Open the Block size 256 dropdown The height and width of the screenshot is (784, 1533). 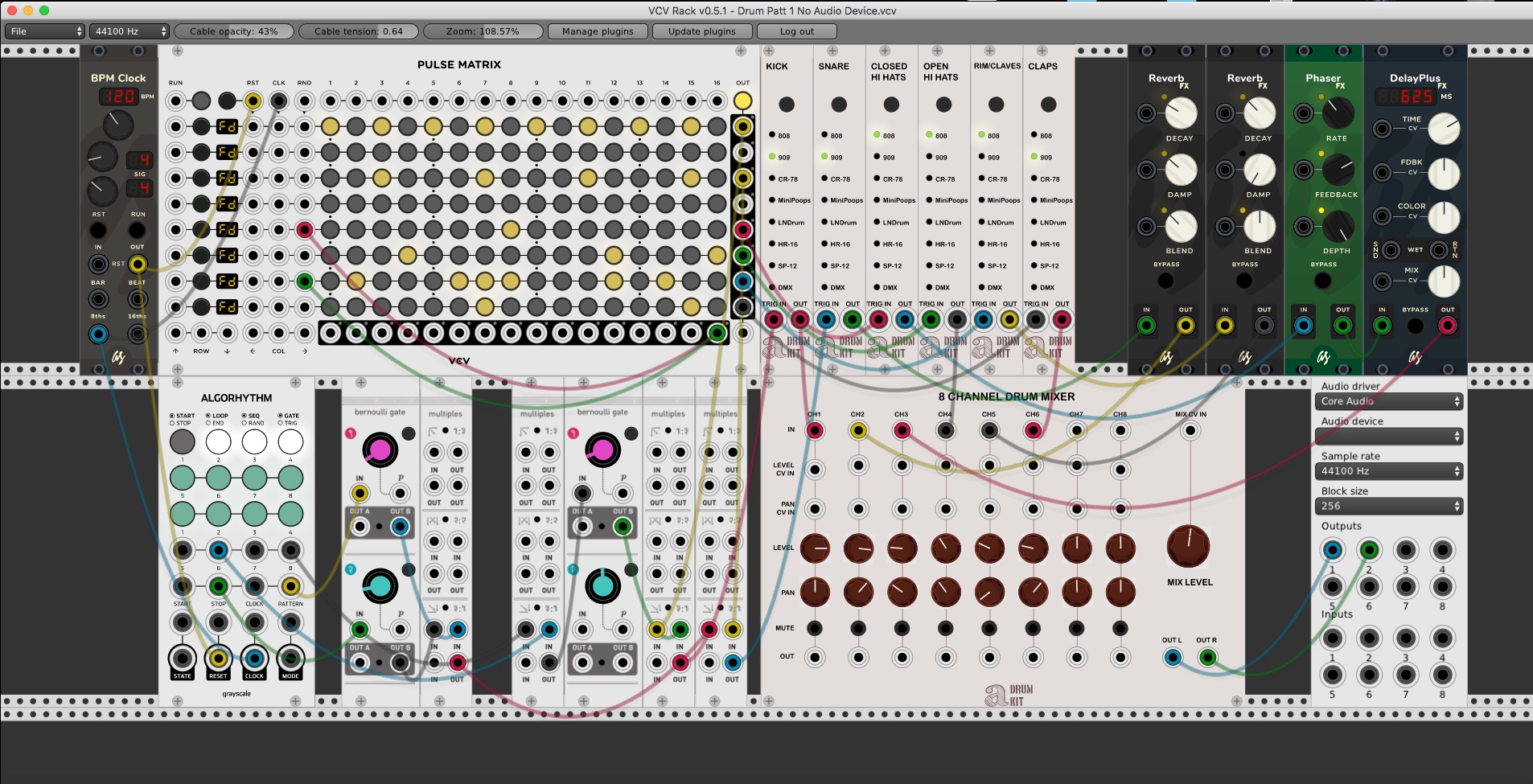pyautogui.click(x=1388, y=506)
